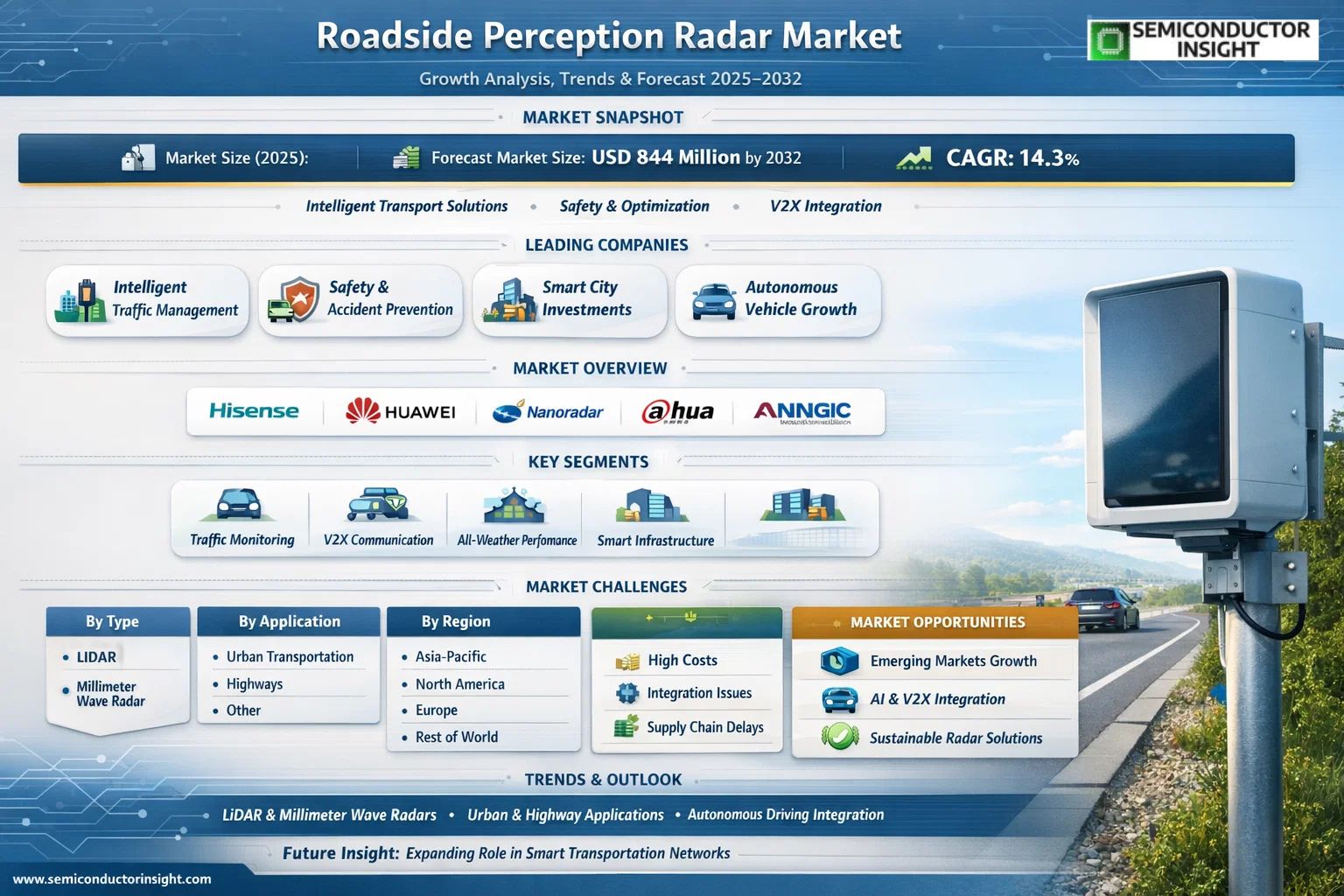
Task: Click the Sustainable Radar Solutions checkmark icon
Action: (x=840, y=737)
